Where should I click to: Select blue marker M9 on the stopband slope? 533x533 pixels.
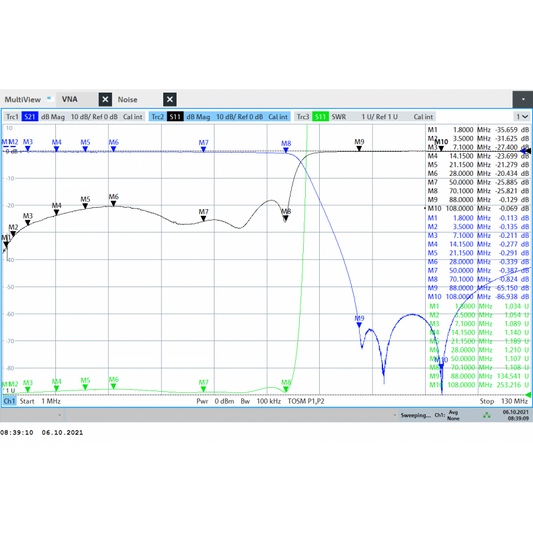point(359,325)
